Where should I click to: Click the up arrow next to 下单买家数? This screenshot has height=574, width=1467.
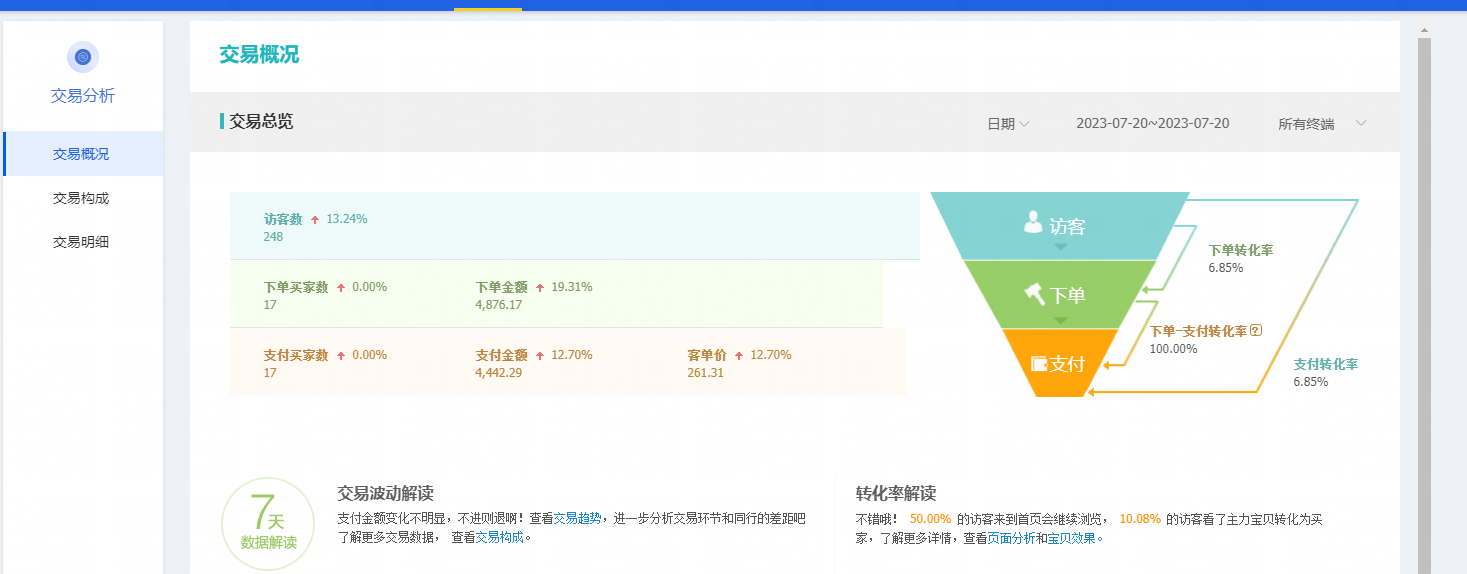(341, 287)
